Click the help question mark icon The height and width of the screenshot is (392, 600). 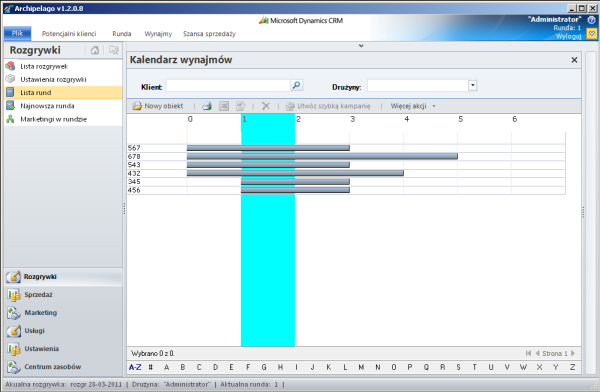tap(592, 20)
